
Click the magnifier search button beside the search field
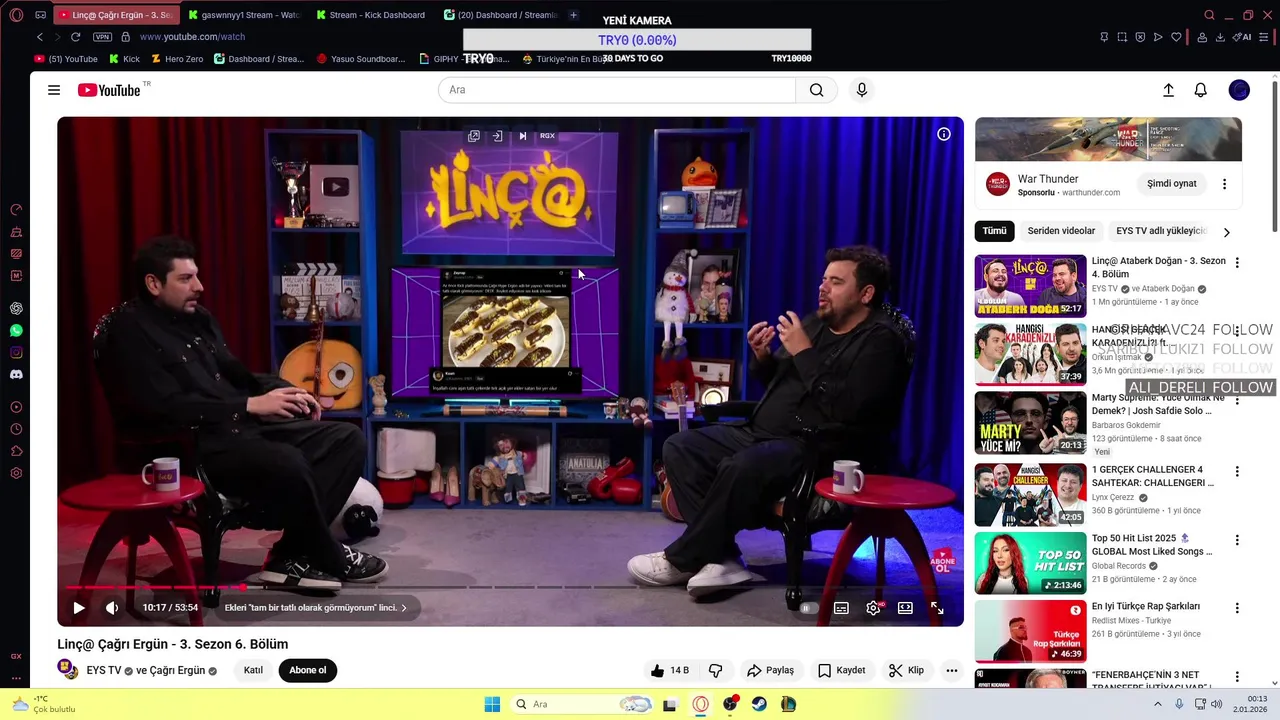point(817,90)
